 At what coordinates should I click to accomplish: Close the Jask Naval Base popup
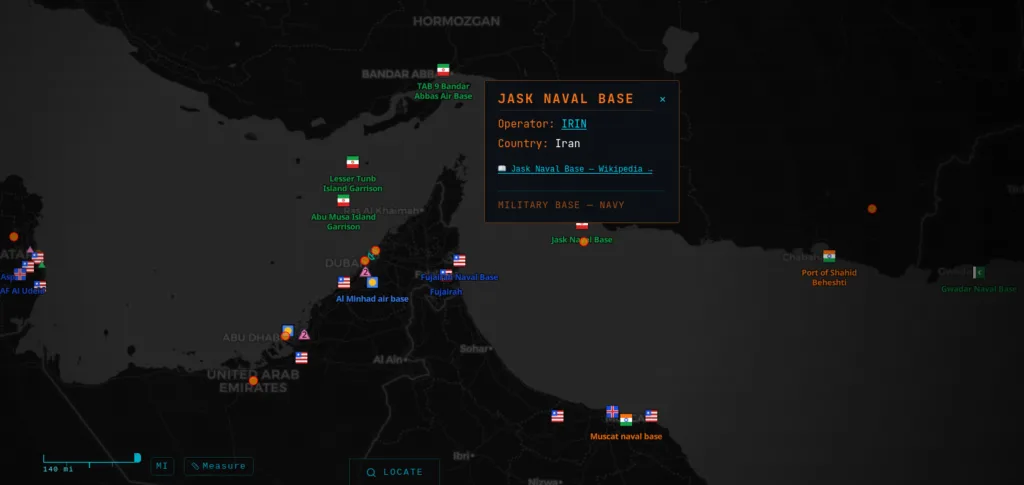coord(662,99)
